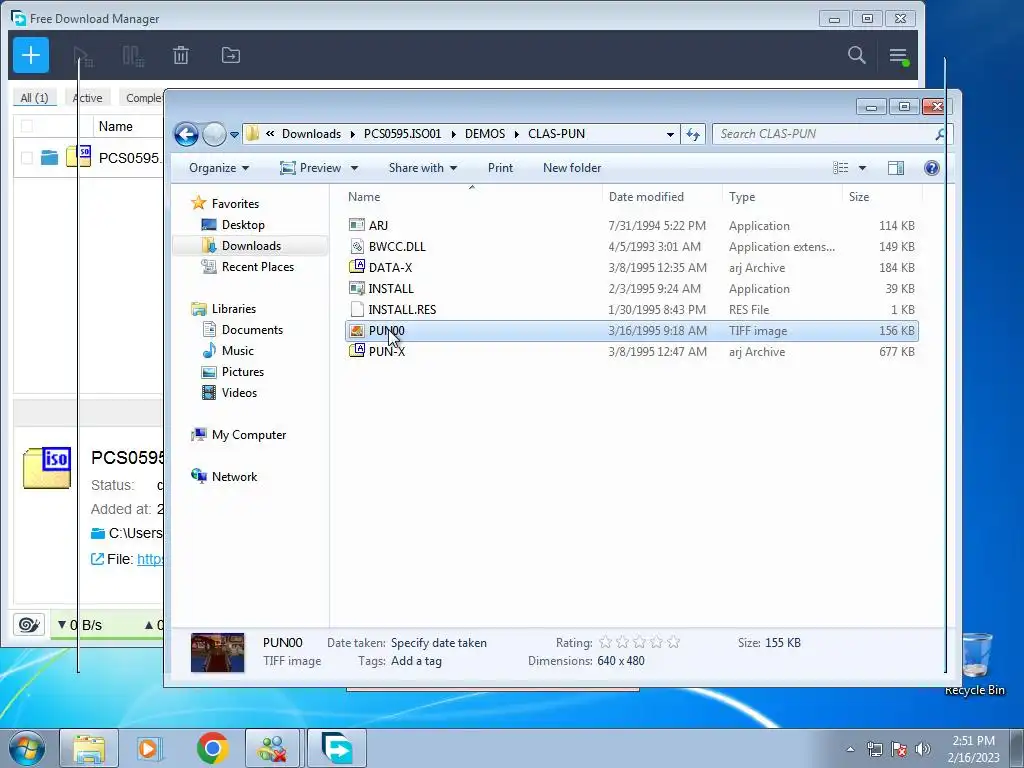
Task: Click New folder in the toolbar
Action: [x=571, y=168]
